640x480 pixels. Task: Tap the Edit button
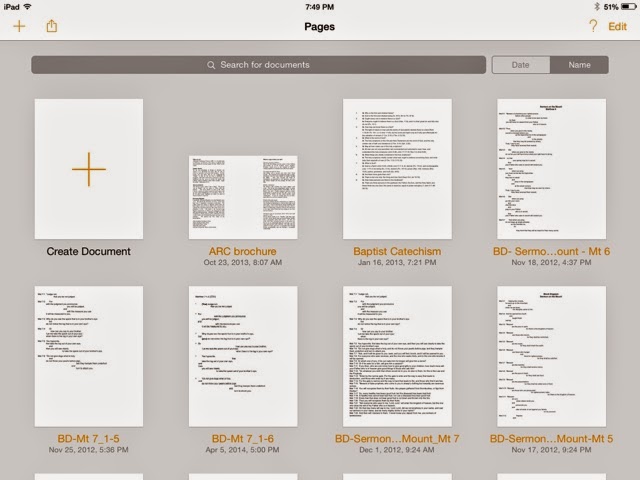tap(617, 27)
